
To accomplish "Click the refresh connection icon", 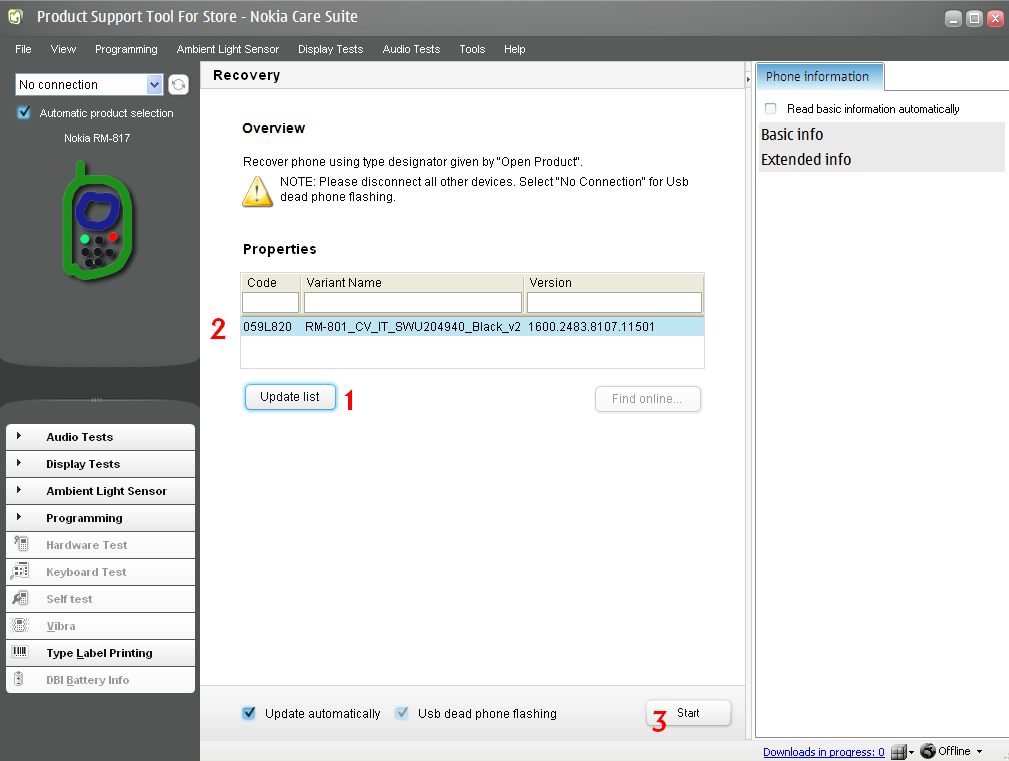I will 178,84.
